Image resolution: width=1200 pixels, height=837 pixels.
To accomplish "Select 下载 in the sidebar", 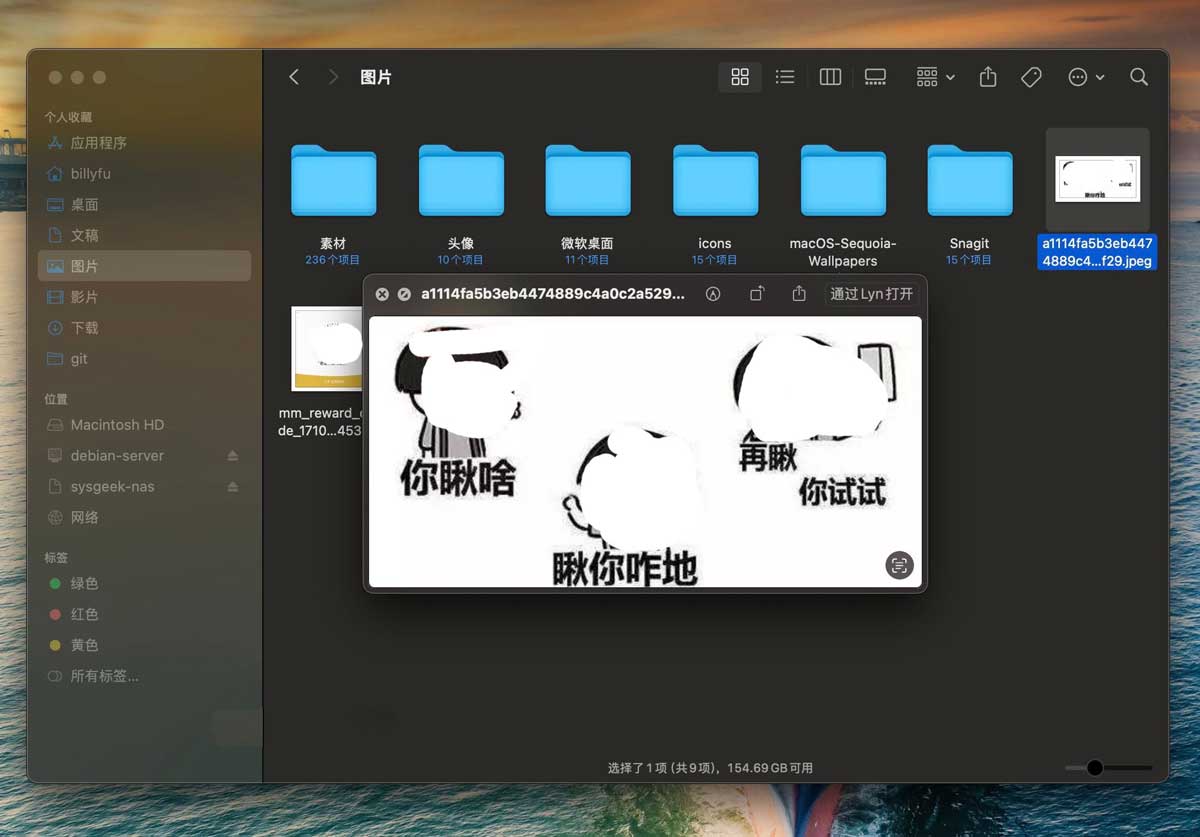I will point(85,328).
